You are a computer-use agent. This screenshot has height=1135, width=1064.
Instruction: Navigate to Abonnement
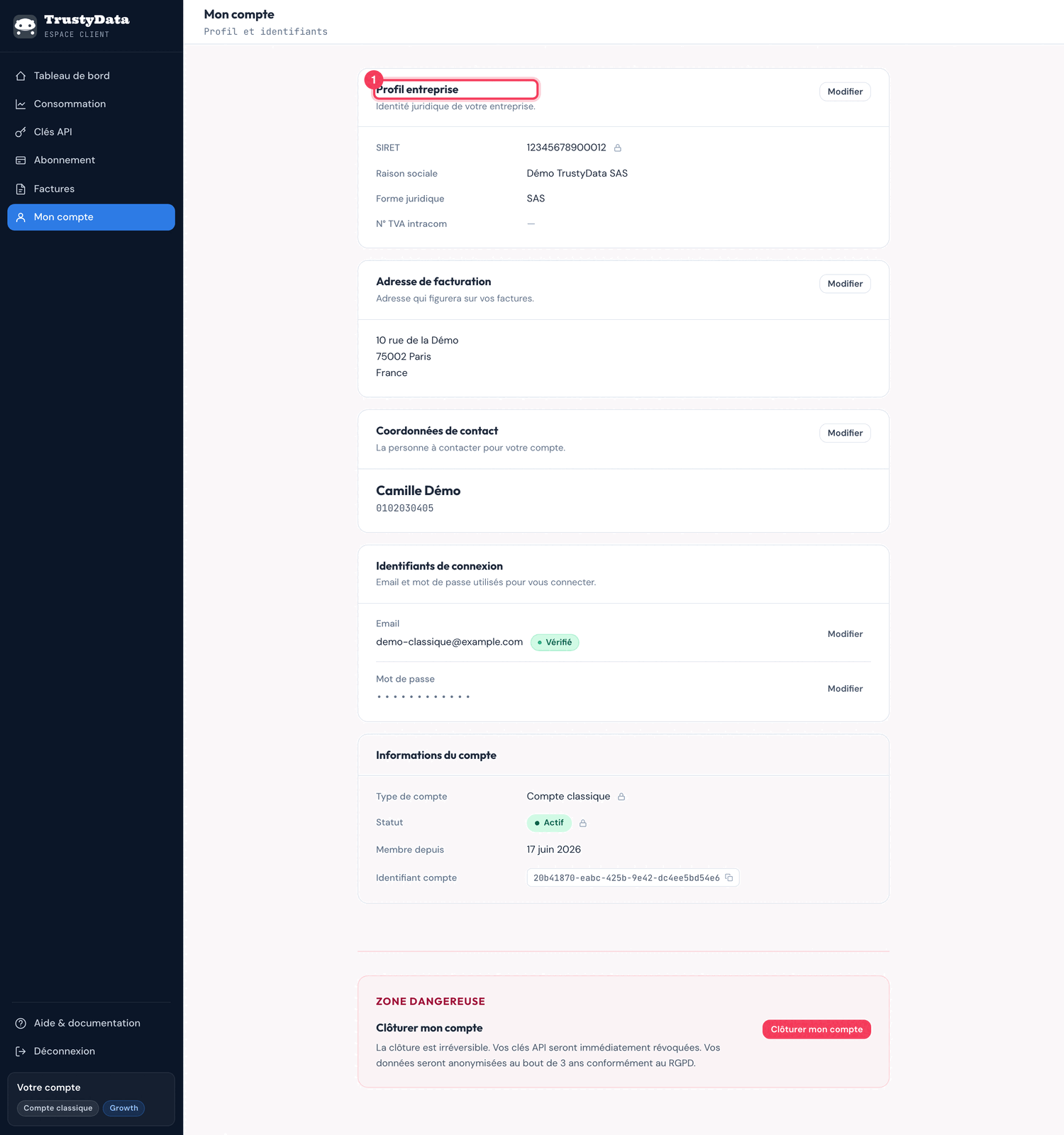[91, 160]
